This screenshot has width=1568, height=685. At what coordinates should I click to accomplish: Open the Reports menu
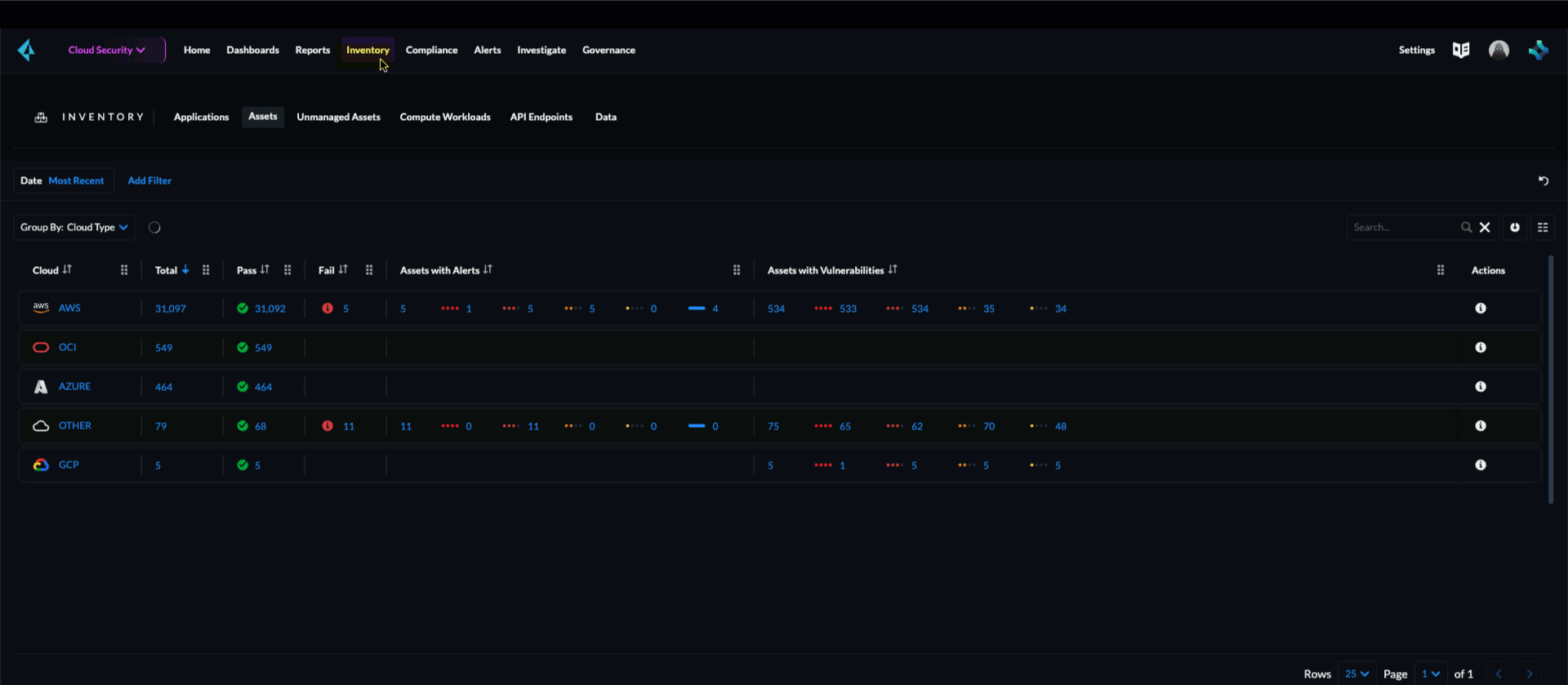pyautogui.click(x=313, y=50)
